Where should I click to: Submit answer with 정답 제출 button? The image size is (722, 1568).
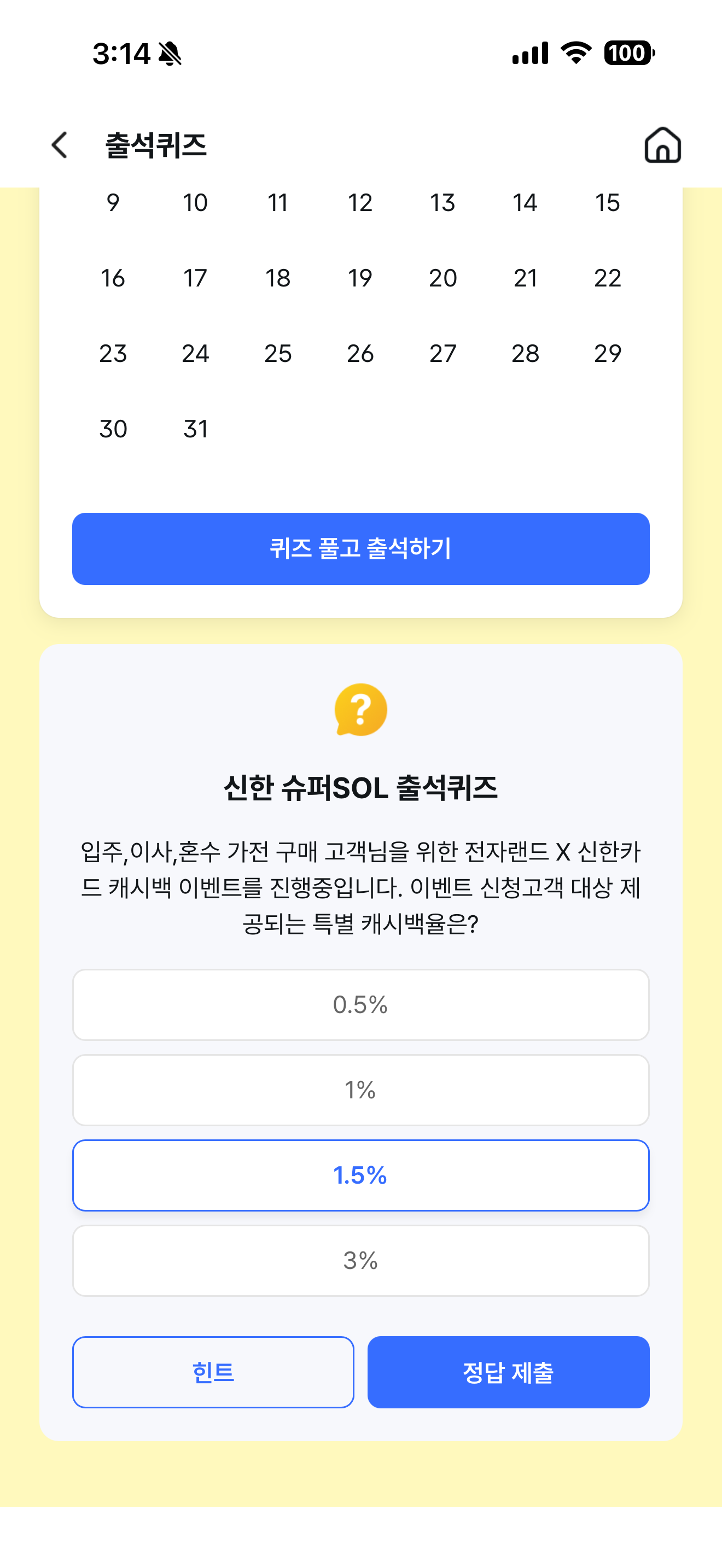(508, 1372)
